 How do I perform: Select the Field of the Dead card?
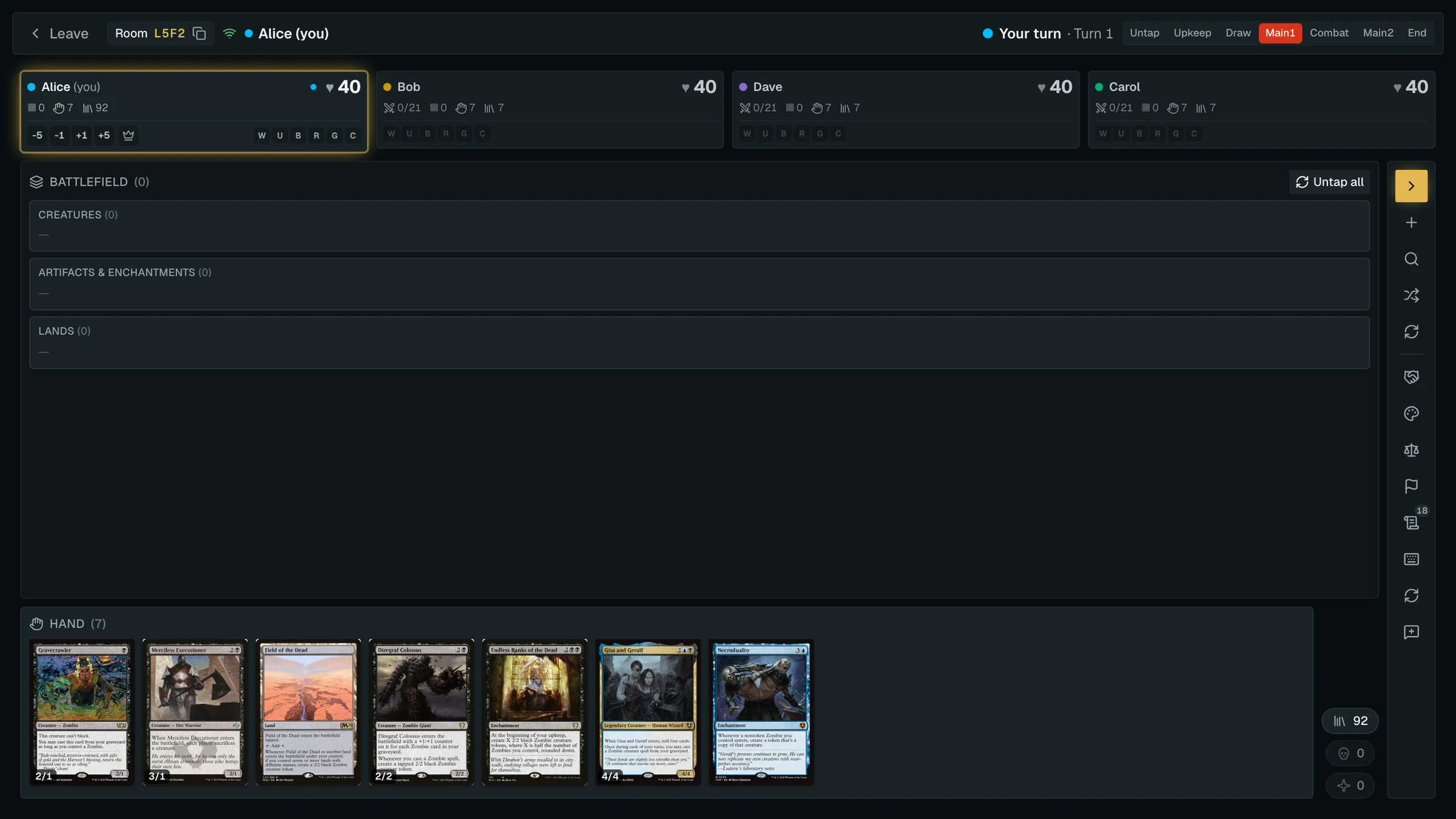308,712
